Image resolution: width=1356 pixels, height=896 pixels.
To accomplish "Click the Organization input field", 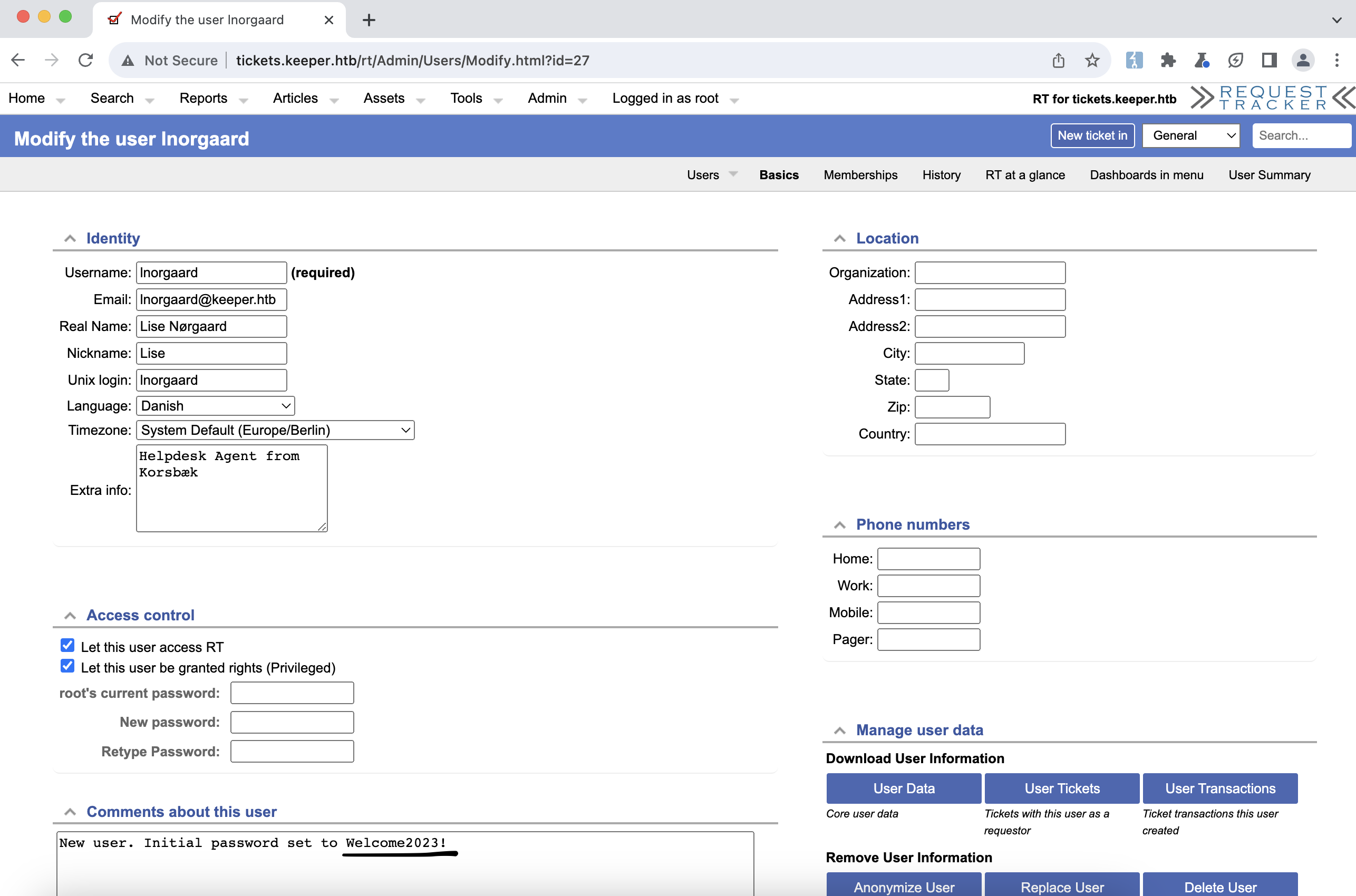I will point(990,272).
